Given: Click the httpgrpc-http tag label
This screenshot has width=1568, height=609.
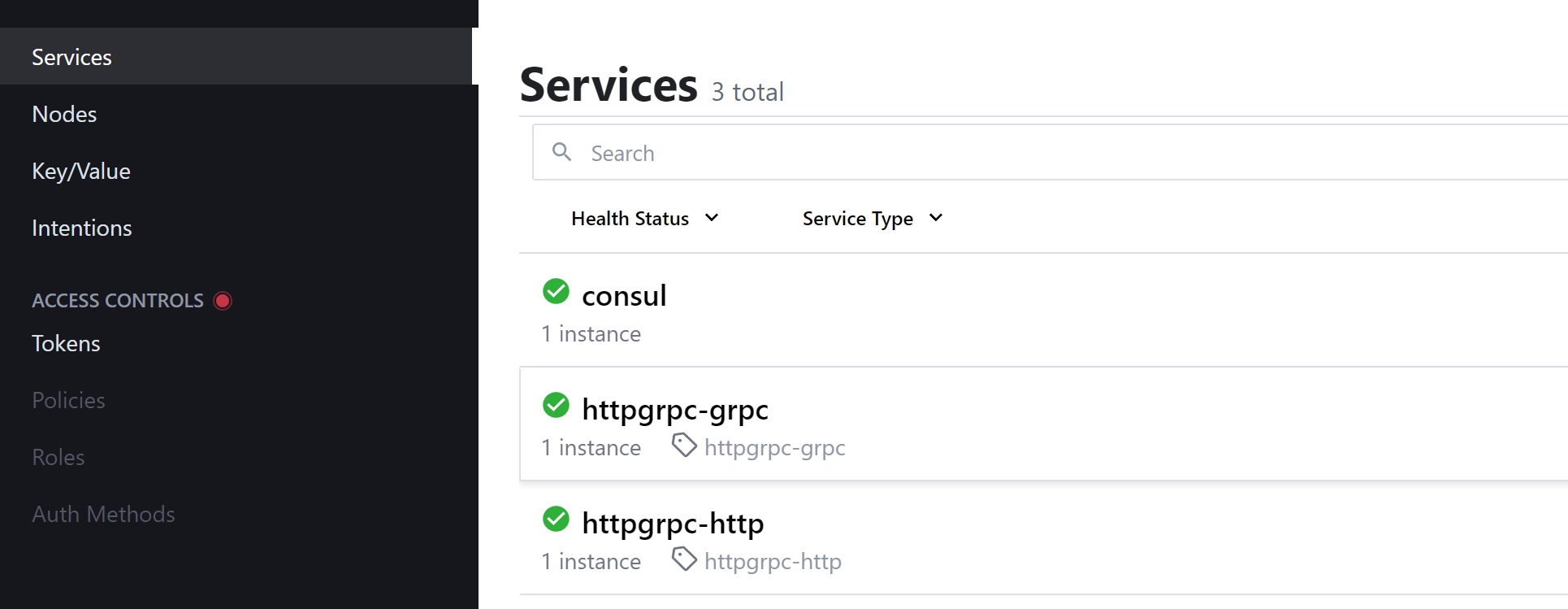Looking at the screenshot, I should click(x=773, y=561).
